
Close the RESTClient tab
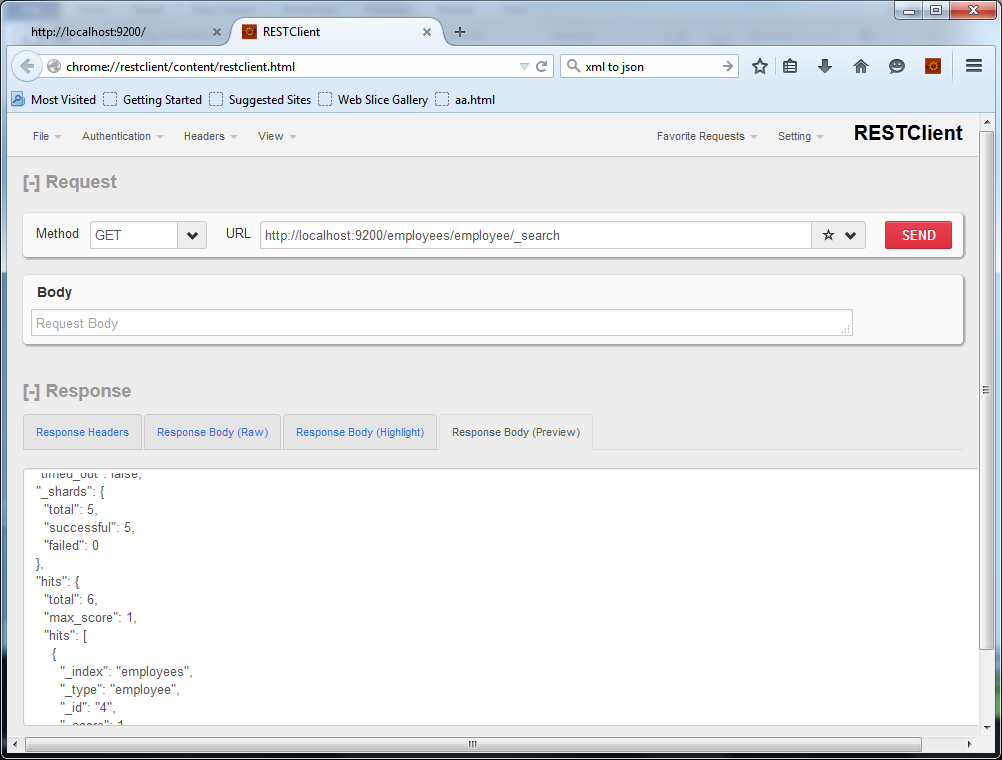pos(427,32)
